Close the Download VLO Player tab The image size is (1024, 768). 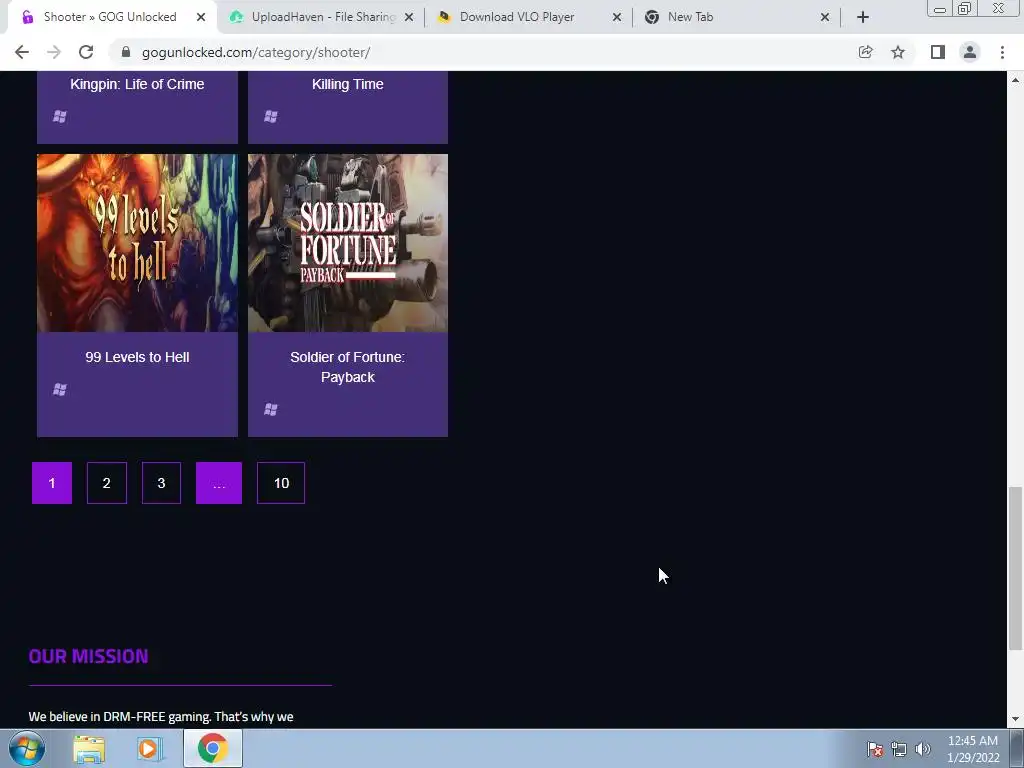click(x=616, y=17)
